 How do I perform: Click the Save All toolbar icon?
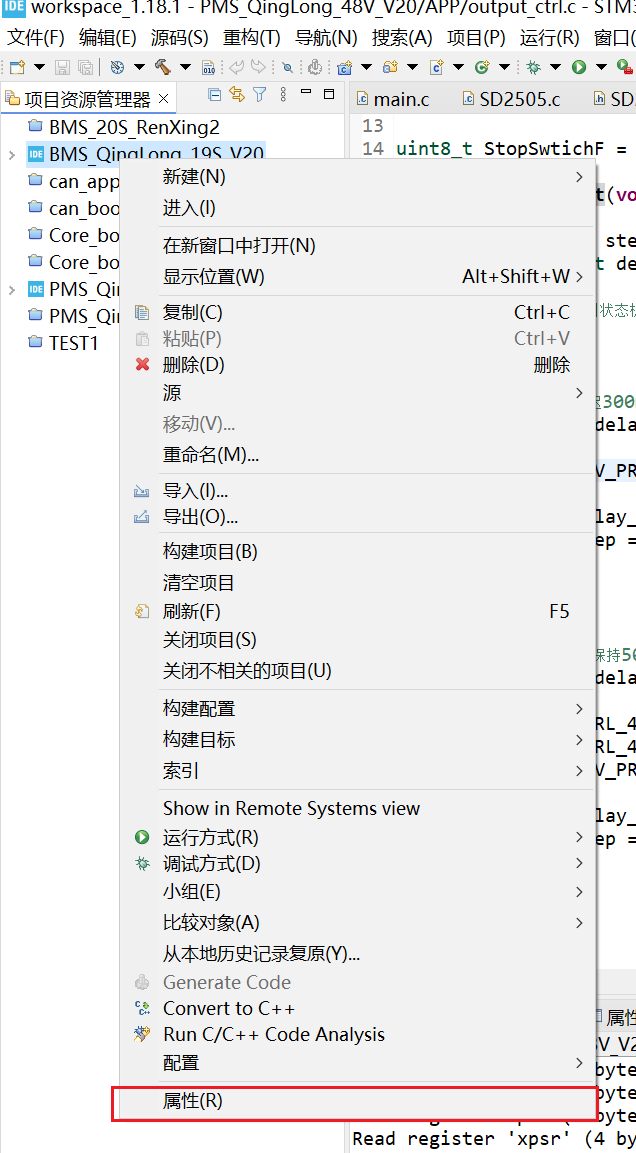click(x=85, y=68)
